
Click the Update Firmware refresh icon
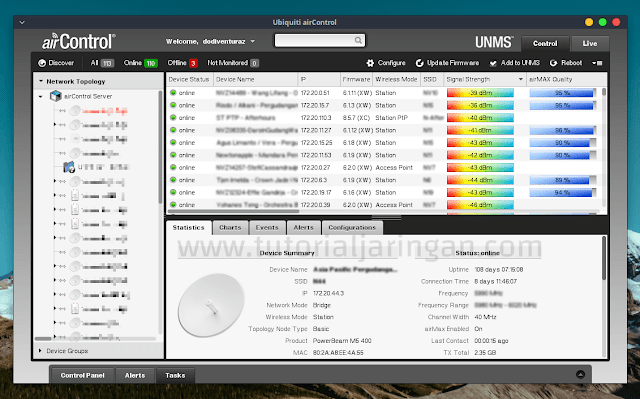coord(419,63)
